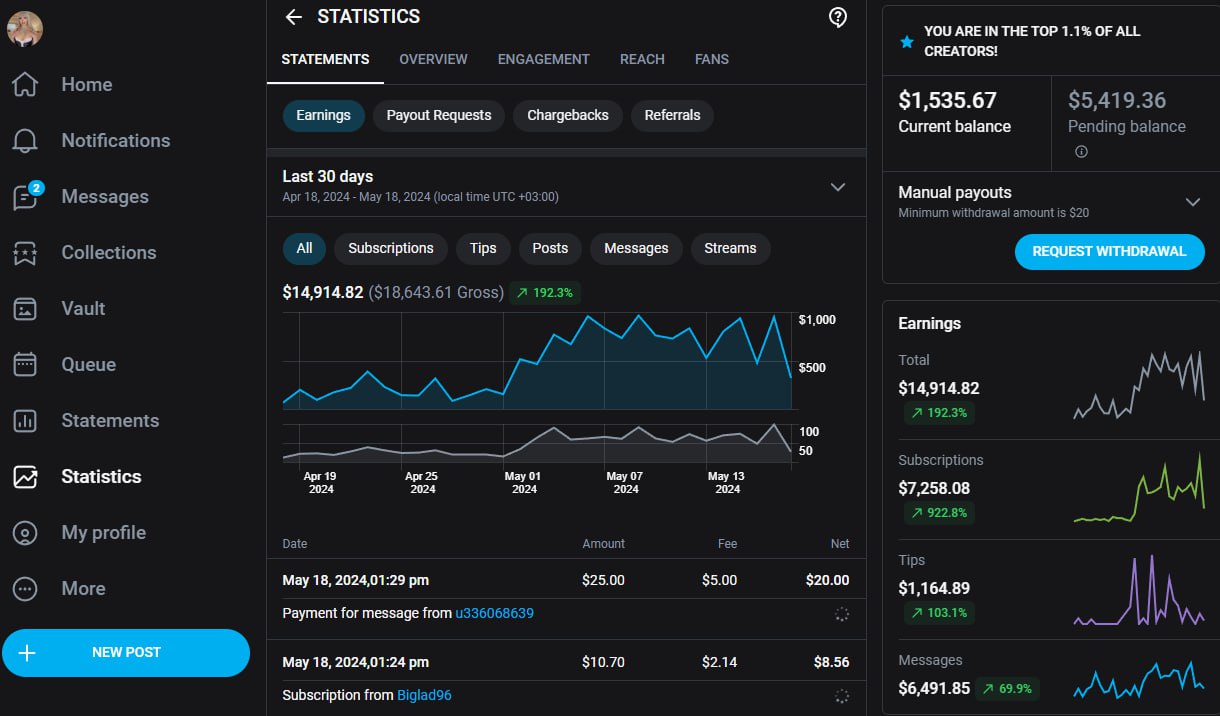The width and height of the screenshot is (1220, 716).
Task: Filter earnings by Tips pill
Action: (x=483, y=249)
